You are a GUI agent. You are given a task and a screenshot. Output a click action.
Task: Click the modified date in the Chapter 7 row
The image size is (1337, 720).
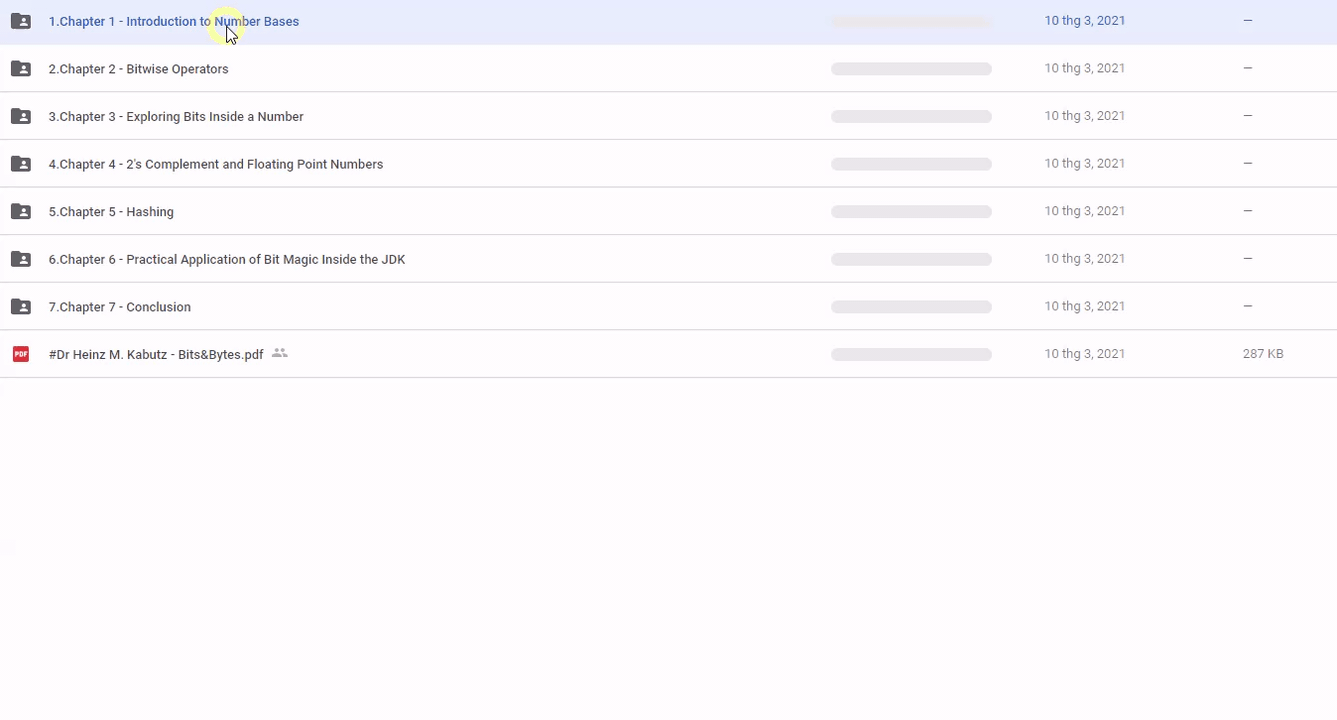click(1084, 306)
